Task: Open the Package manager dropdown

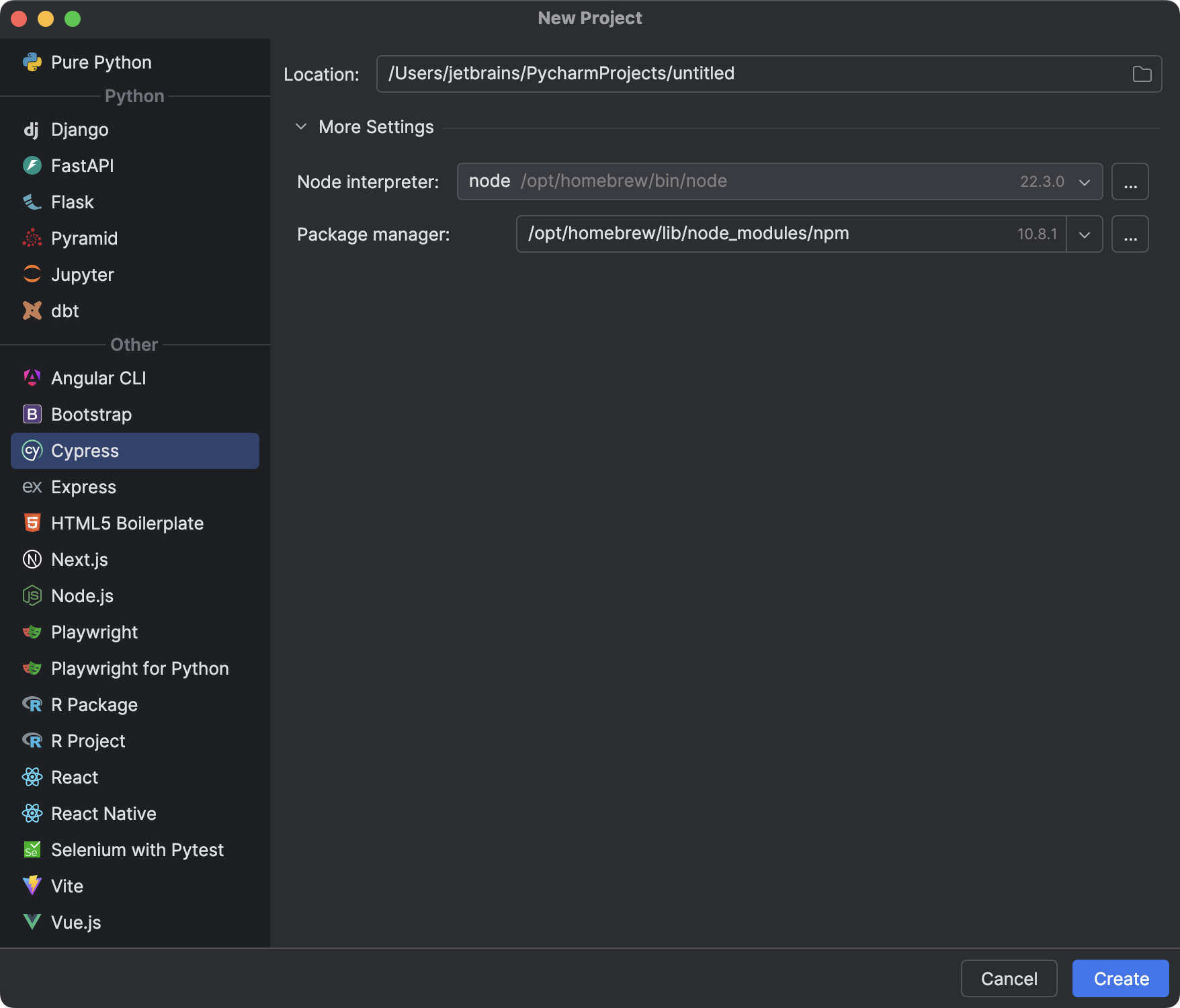Action: point(1084,234)
